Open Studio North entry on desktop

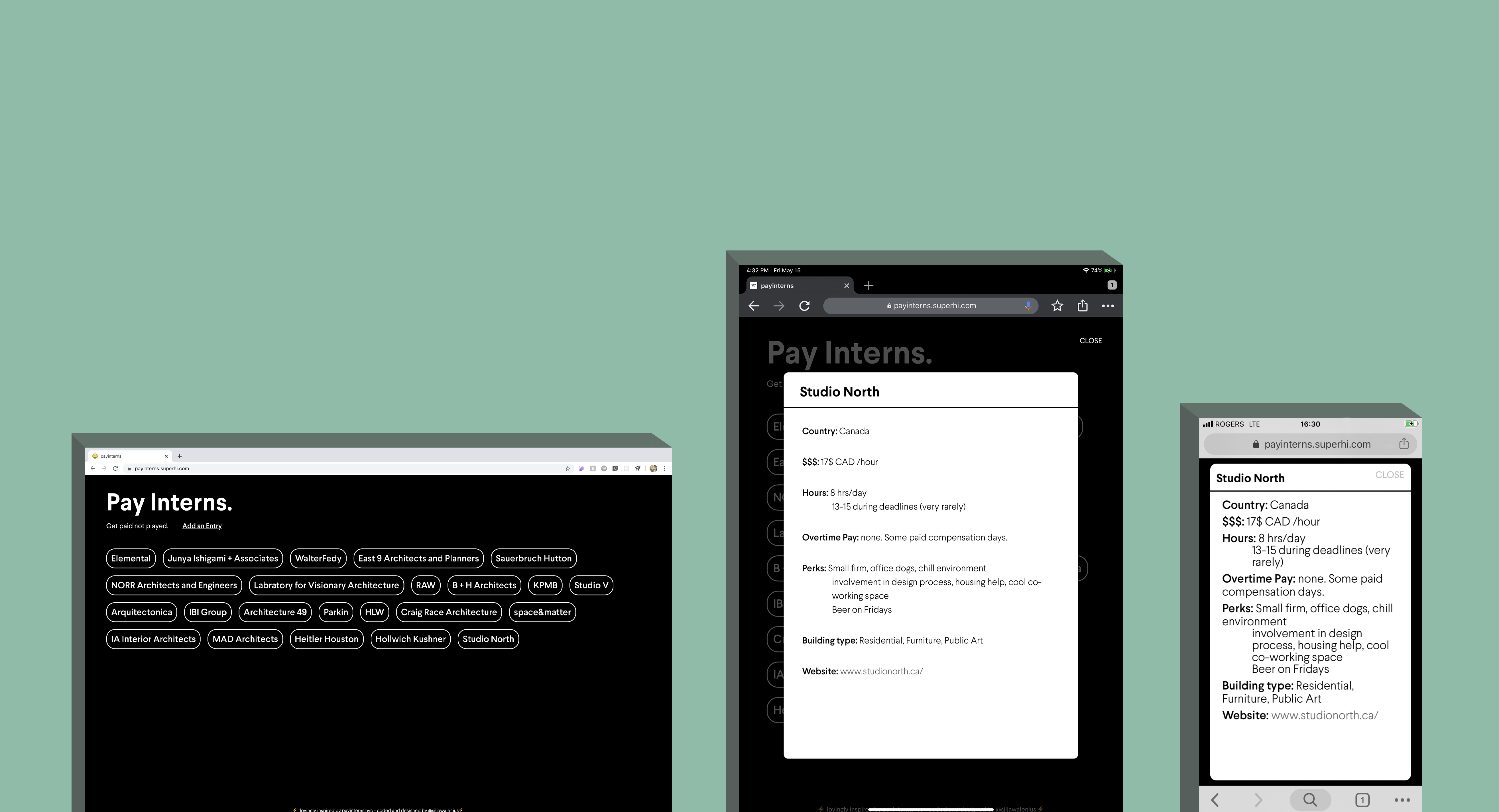pyautogui.click(x=488, y=639)
